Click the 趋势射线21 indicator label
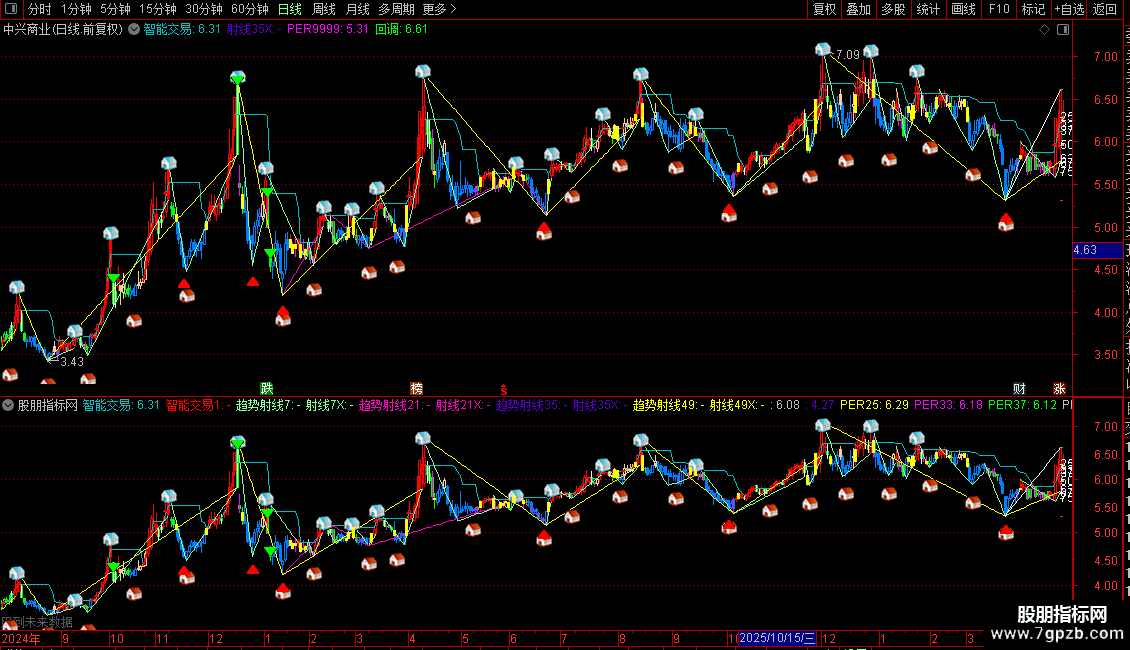Screen dimensions: 1130x650 (394, 406)
